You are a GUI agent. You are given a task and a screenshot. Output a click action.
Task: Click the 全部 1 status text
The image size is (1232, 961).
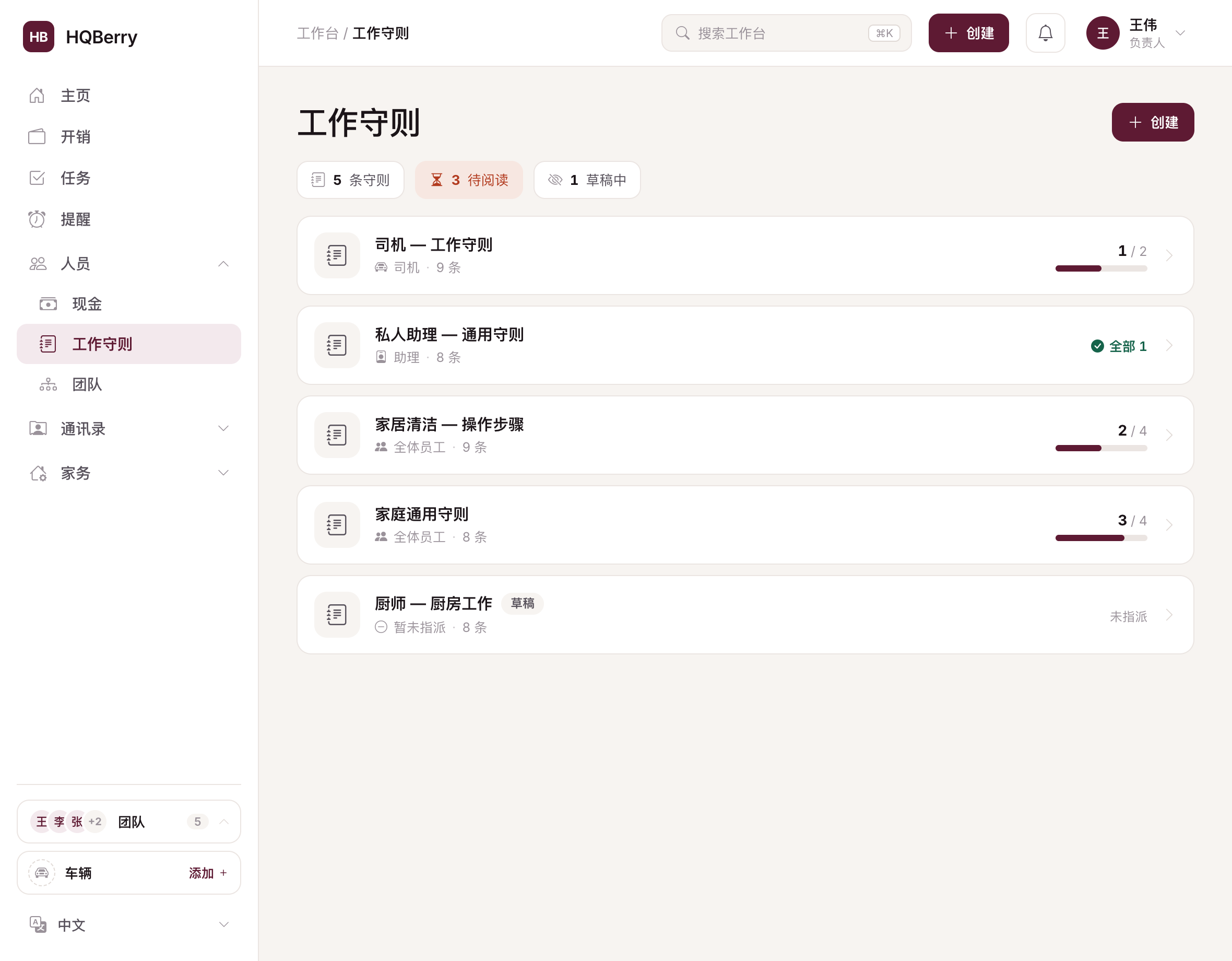click(x=1128, y=346)
